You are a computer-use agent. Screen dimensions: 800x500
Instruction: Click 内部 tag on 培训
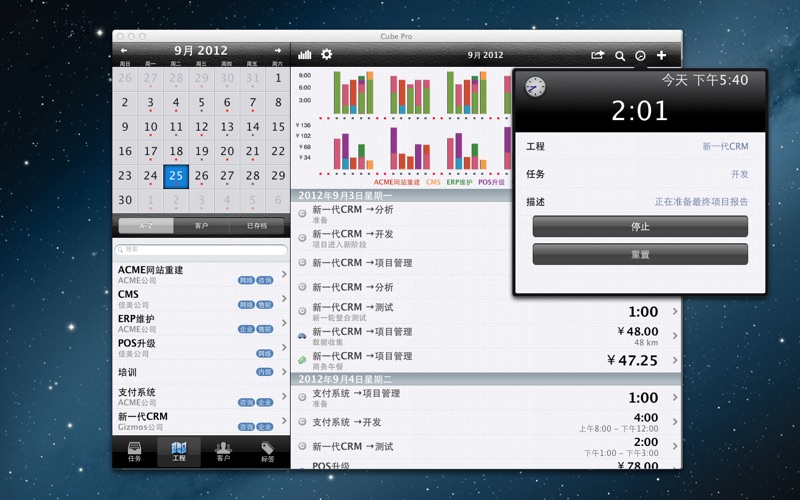(265, 372)
